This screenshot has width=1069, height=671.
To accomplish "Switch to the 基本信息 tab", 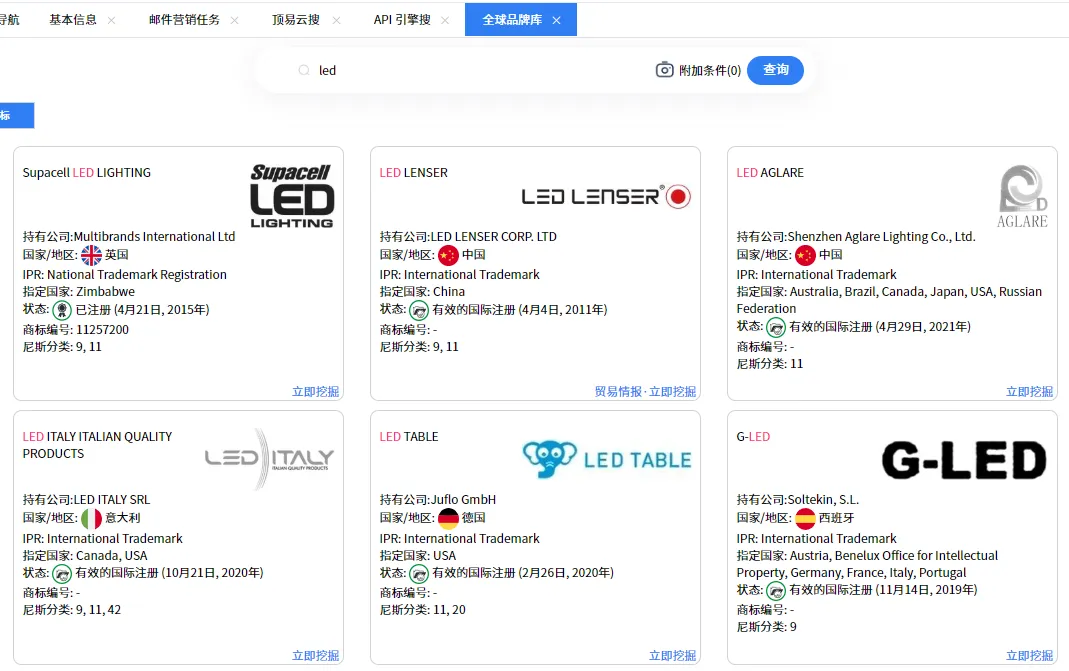I will [x=73, y=20].
